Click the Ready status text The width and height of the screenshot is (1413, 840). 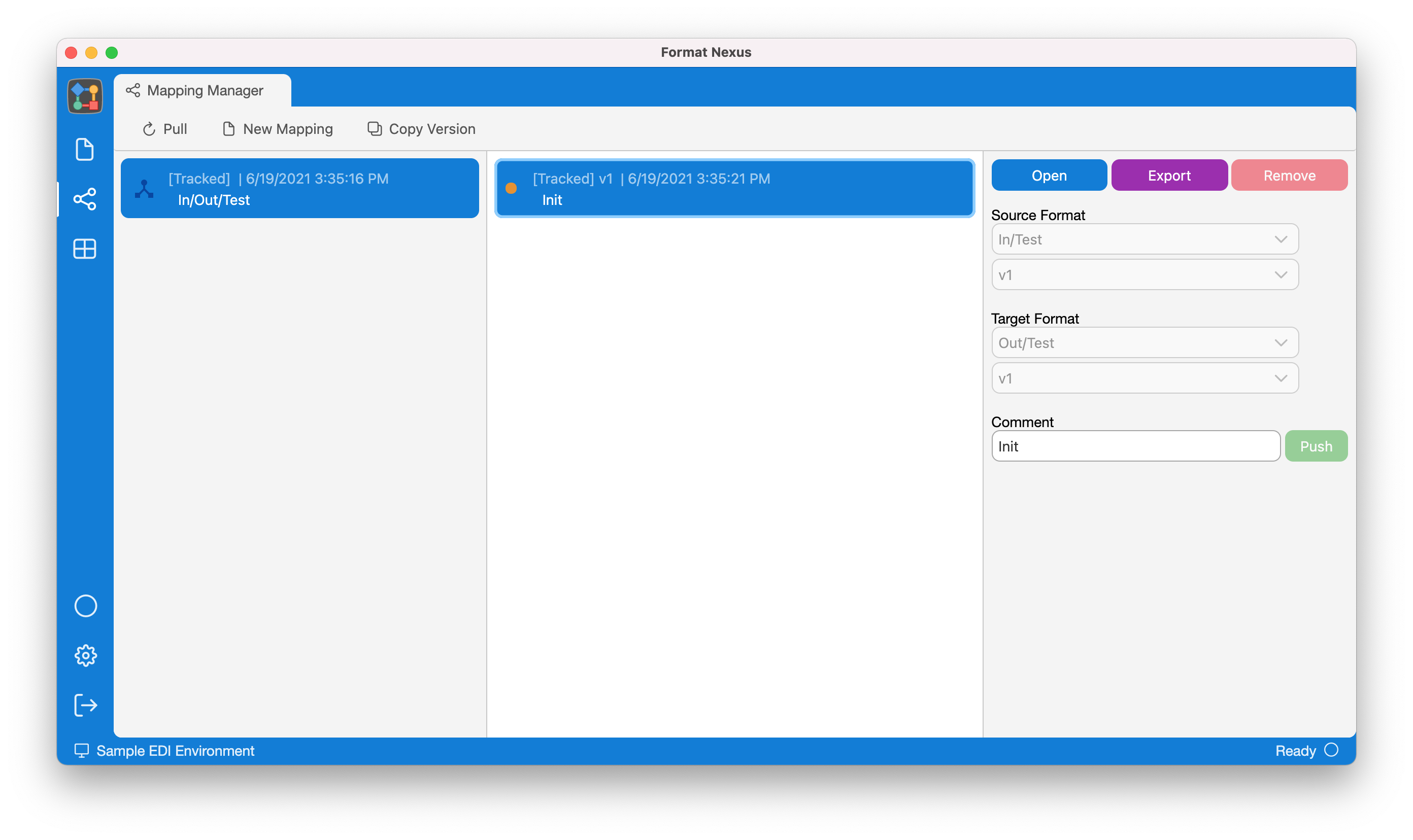[1295, 751]
